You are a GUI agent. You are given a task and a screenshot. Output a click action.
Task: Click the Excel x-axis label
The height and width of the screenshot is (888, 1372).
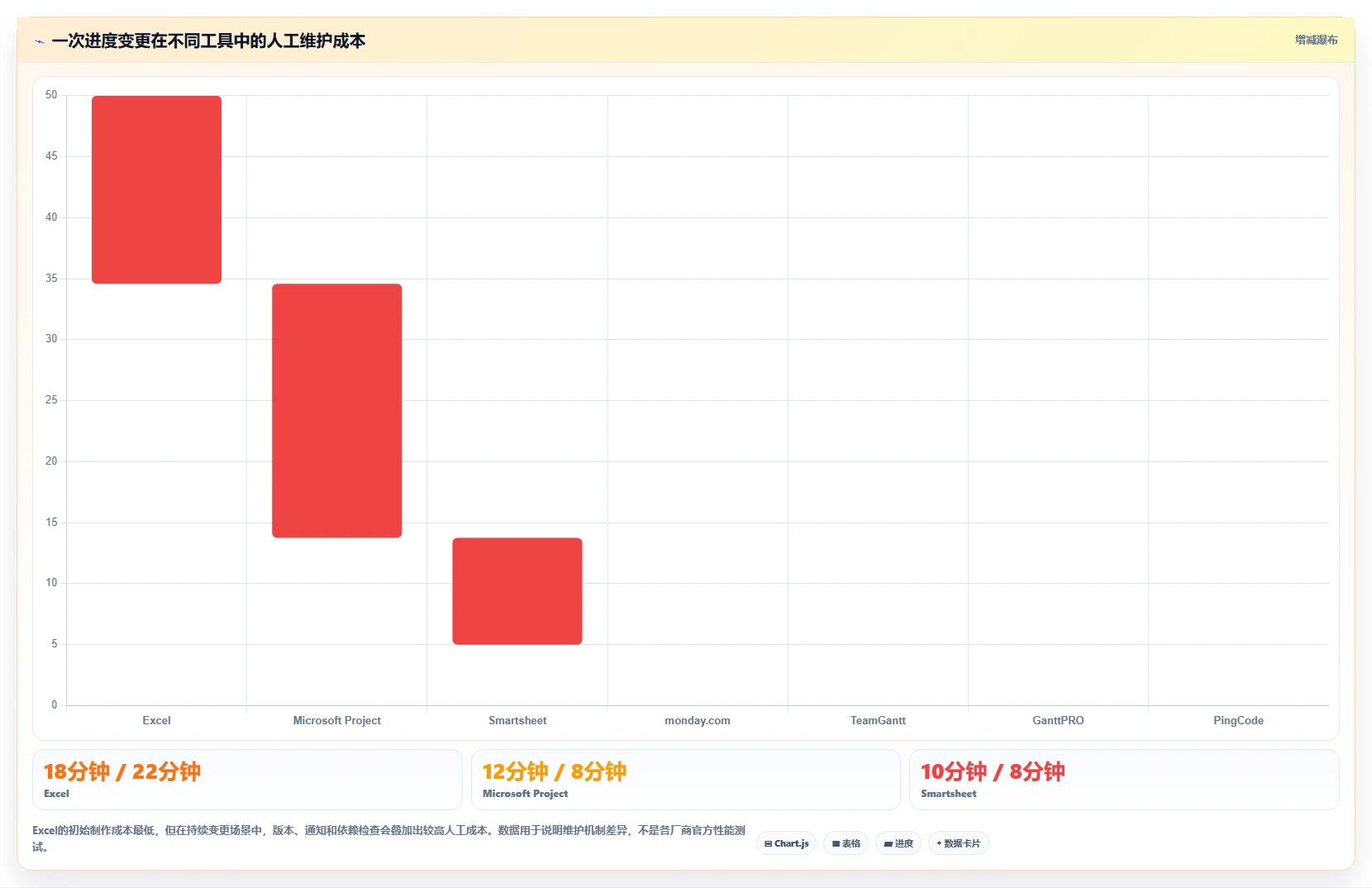pos(156,720)
